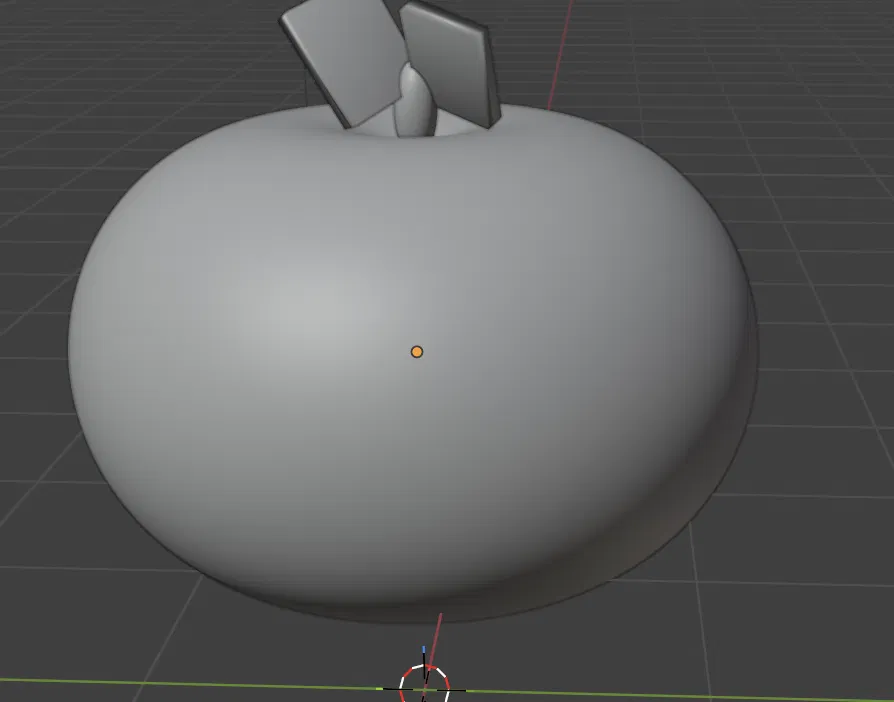Select the apple body mesh
This screenshot has height=702, width=894.
pos(412,365)
